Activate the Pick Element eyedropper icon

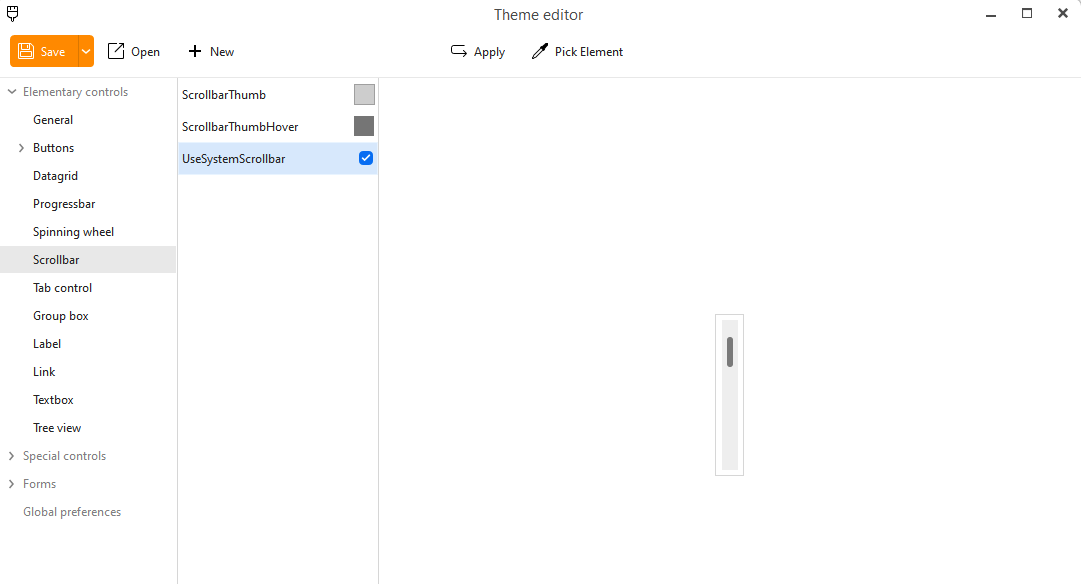point(540,51)
